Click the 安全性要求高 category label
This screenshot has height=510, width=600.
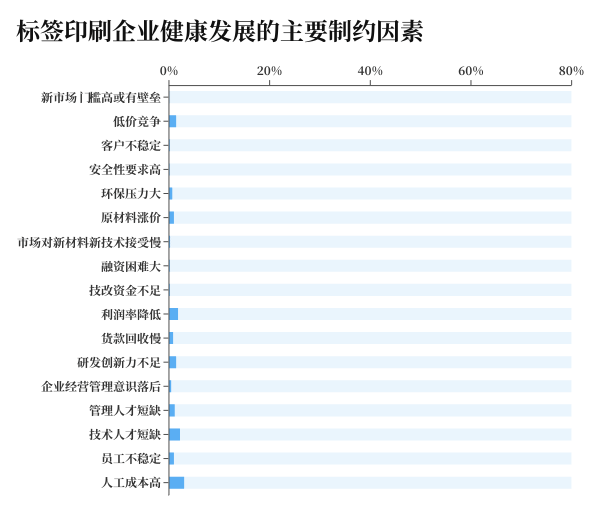coord(125,169)
